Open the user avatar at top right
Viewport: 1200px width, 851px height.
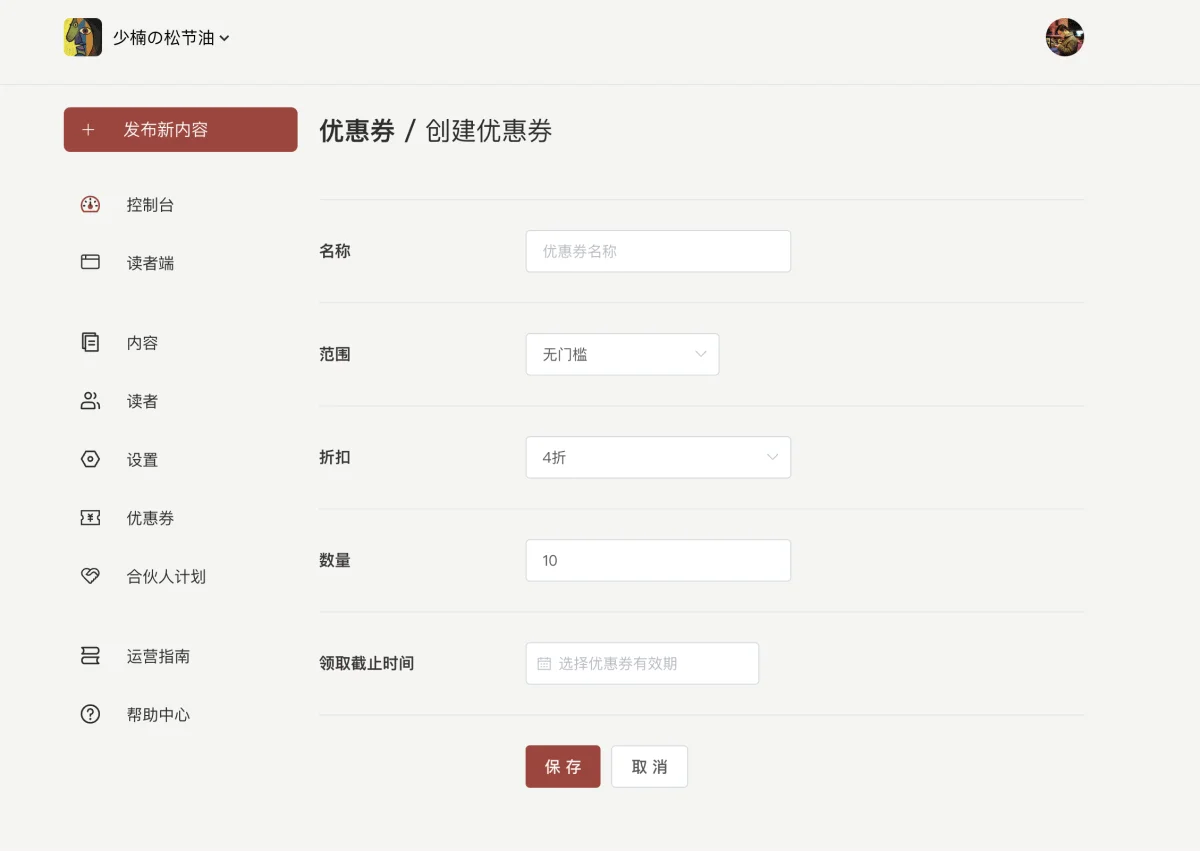click(1064, 38)
